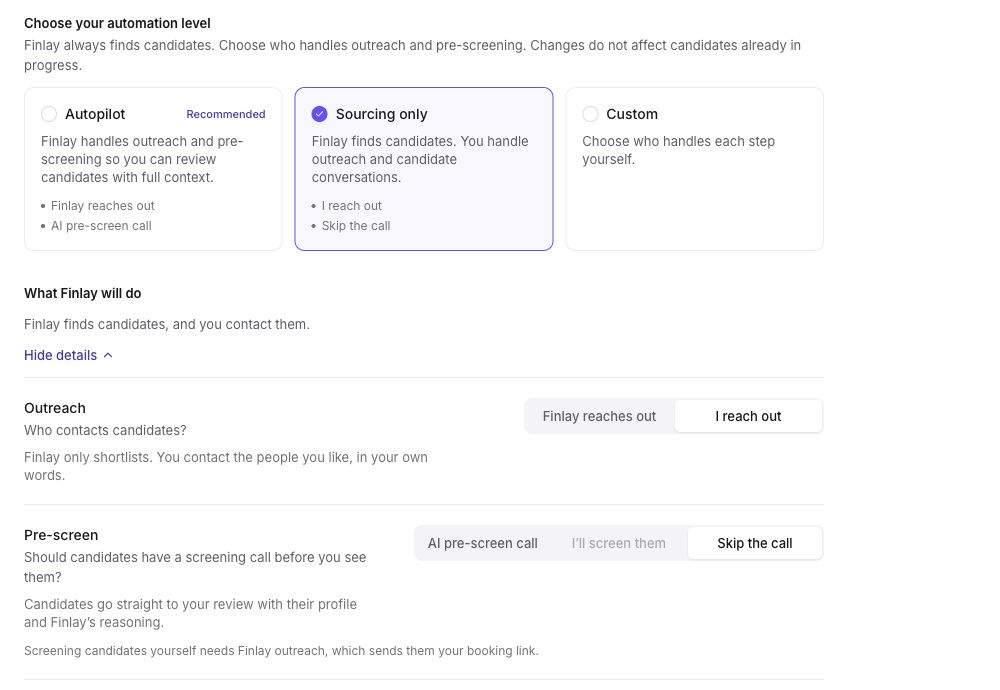
Task: Click 'Who contacts candidates?' text
Action: click(x=105, y=430)
